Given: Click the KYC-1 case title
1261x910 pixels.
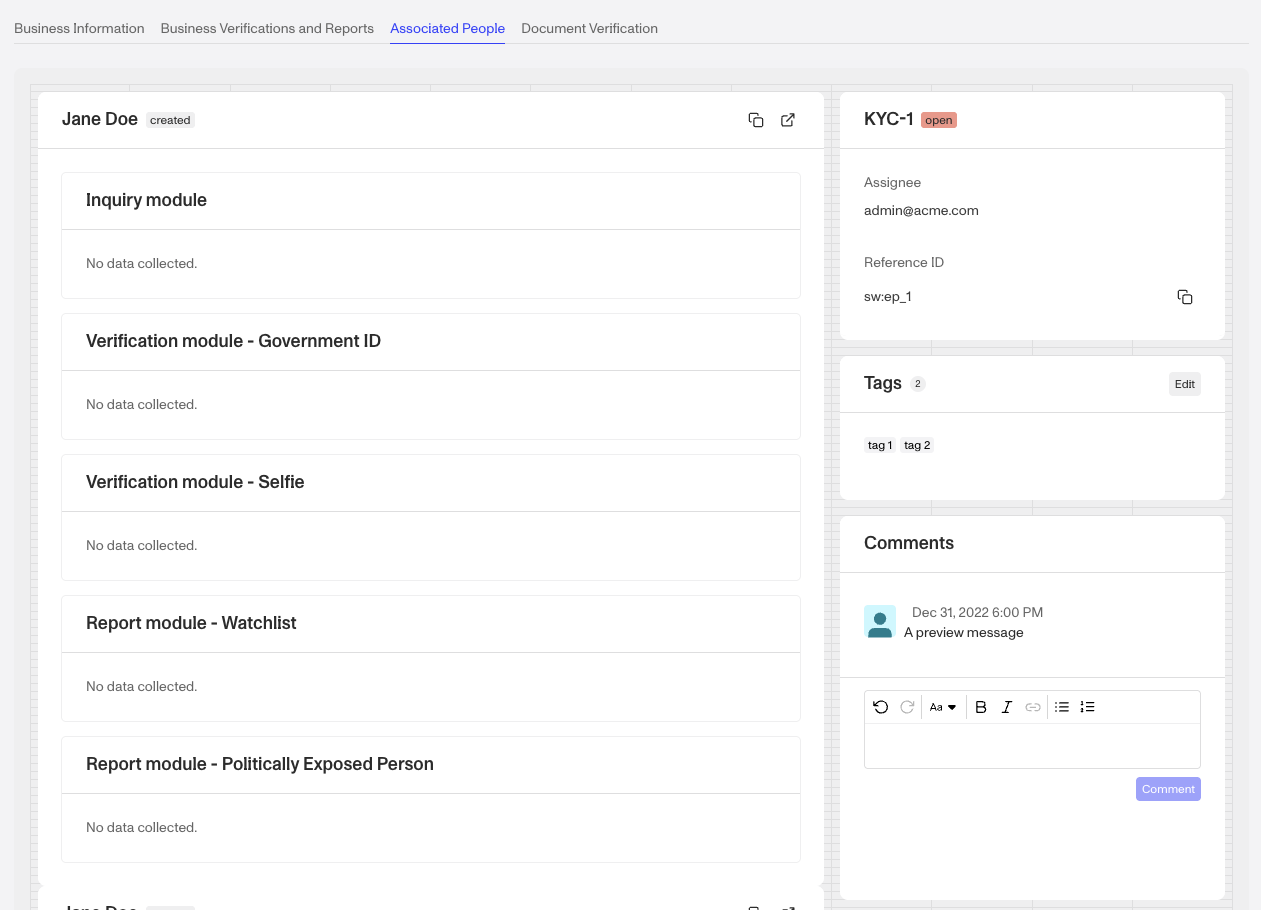Looking at the screenshot, I should coord(889,119).
